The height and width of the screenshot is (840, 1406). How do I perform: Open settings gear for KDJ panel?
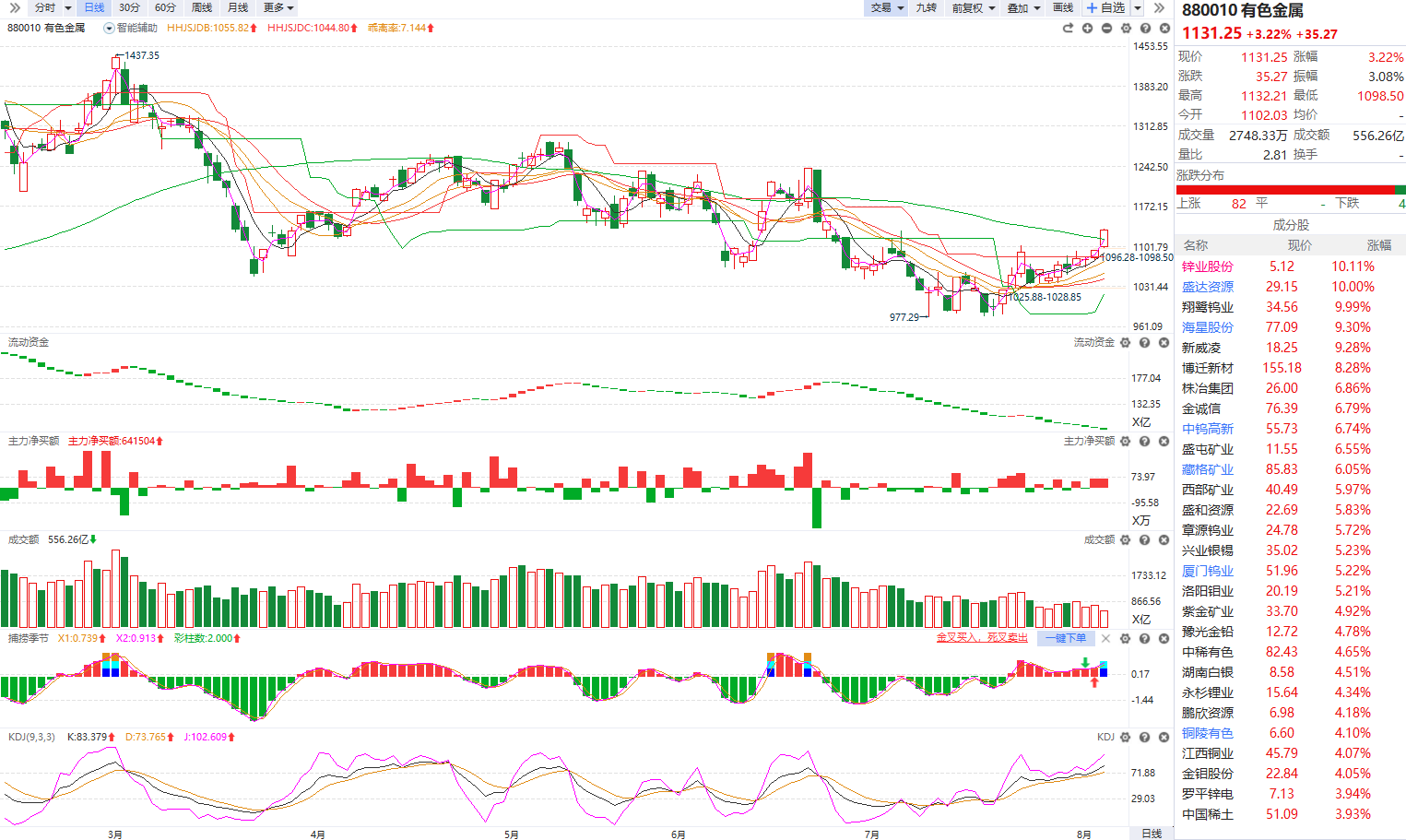pos(1125,738)
